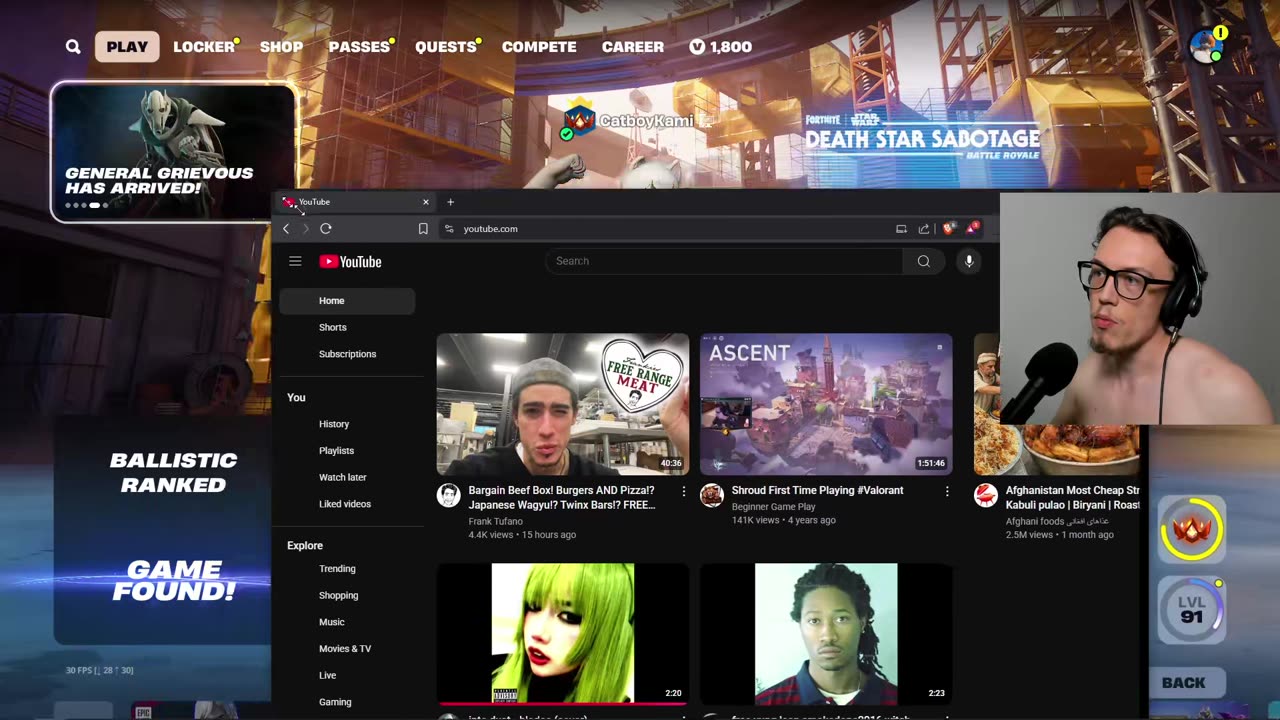Screen dimensions: 1280x720
Task: Click the browser forward arrow
Action: point(306,229)
